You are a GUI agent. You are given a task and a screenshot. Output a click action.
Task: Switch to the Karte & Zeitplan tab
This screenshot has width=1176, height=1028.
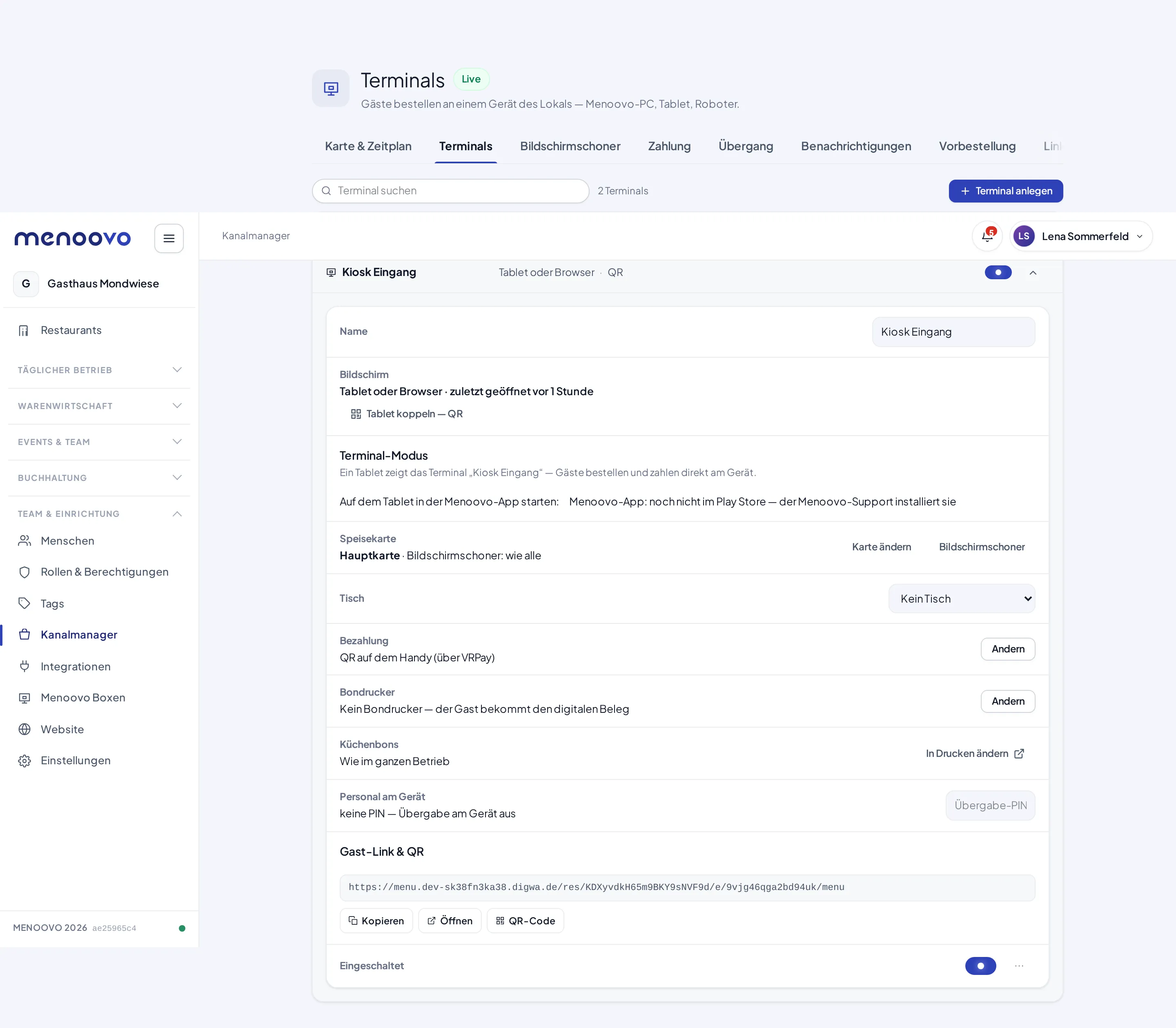click(368, 146)
